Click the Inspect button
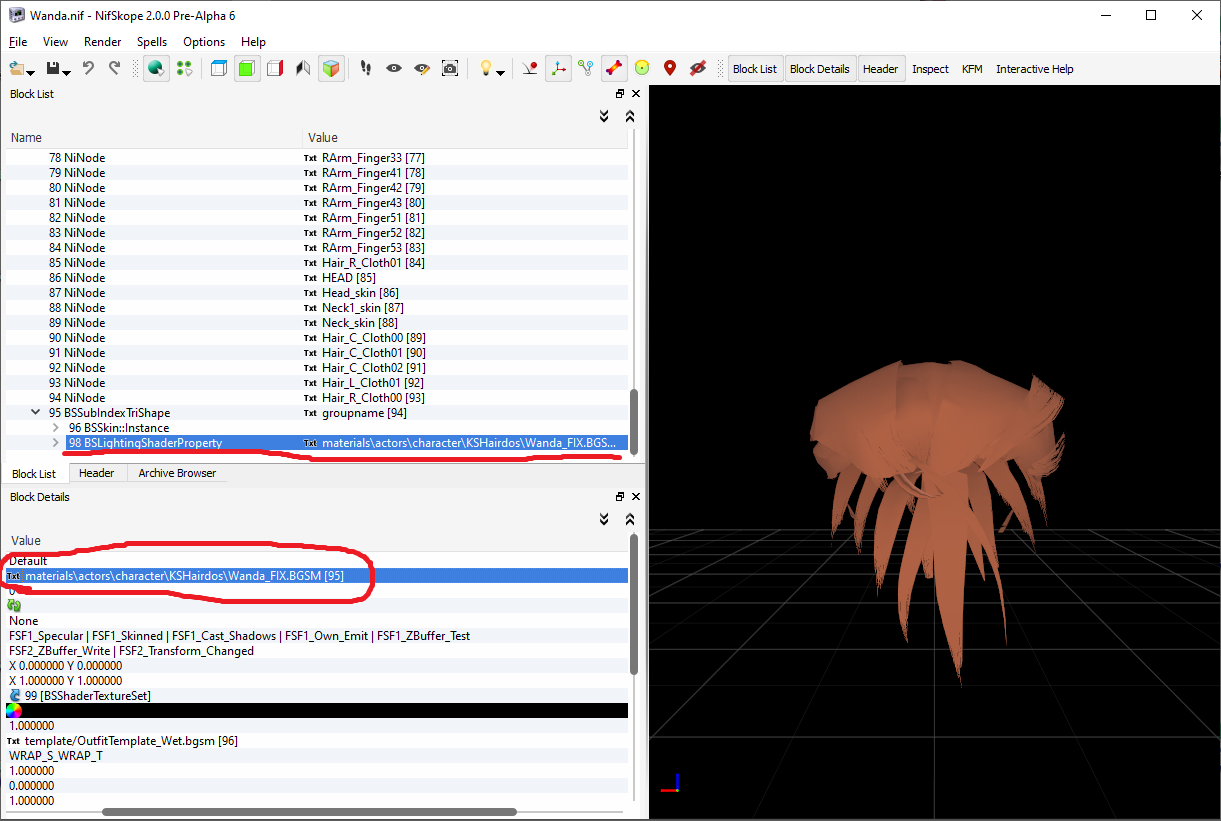 [x=930, y=69]
